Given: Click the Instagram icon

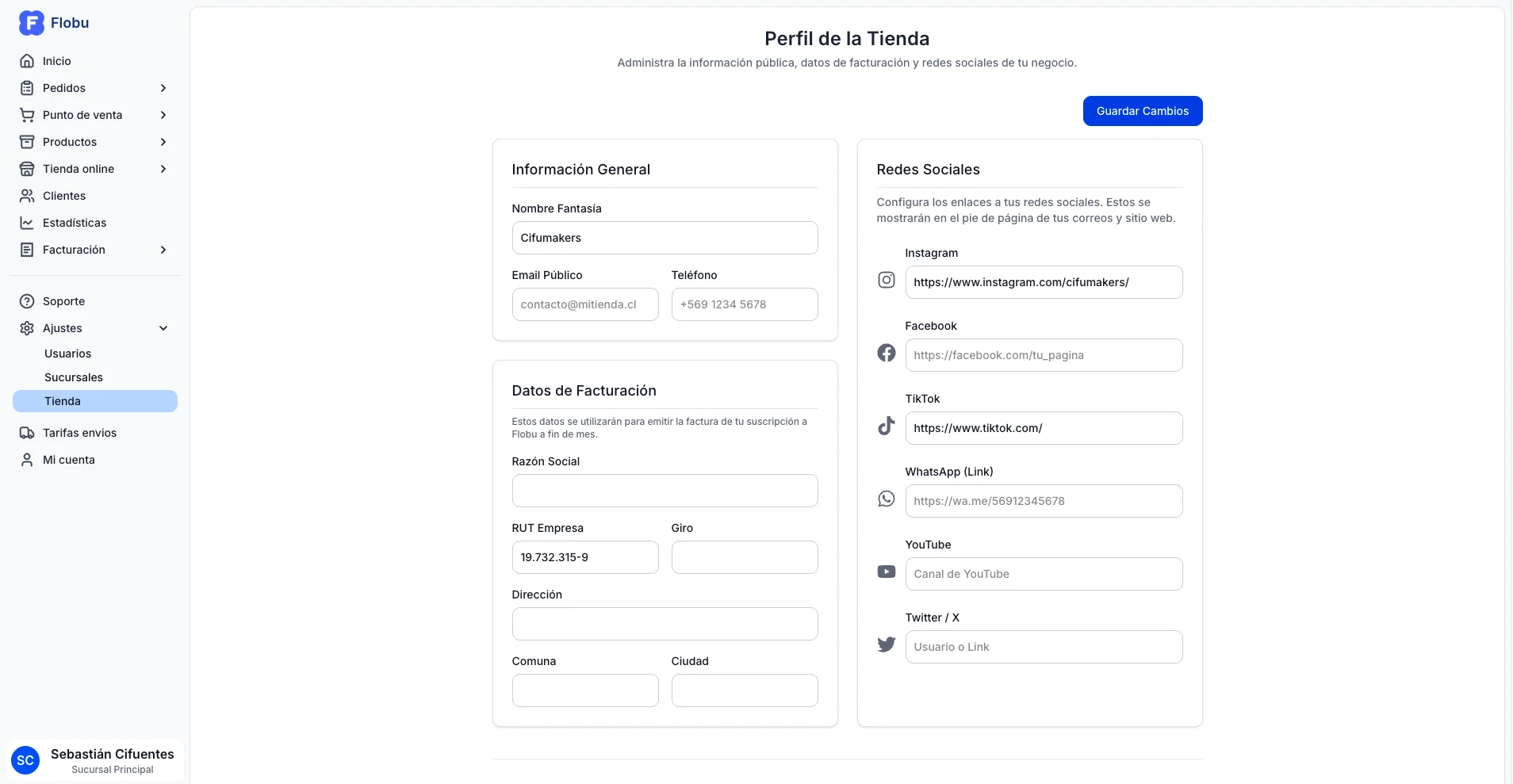Looking at the screenshot, I should [887, 280].
